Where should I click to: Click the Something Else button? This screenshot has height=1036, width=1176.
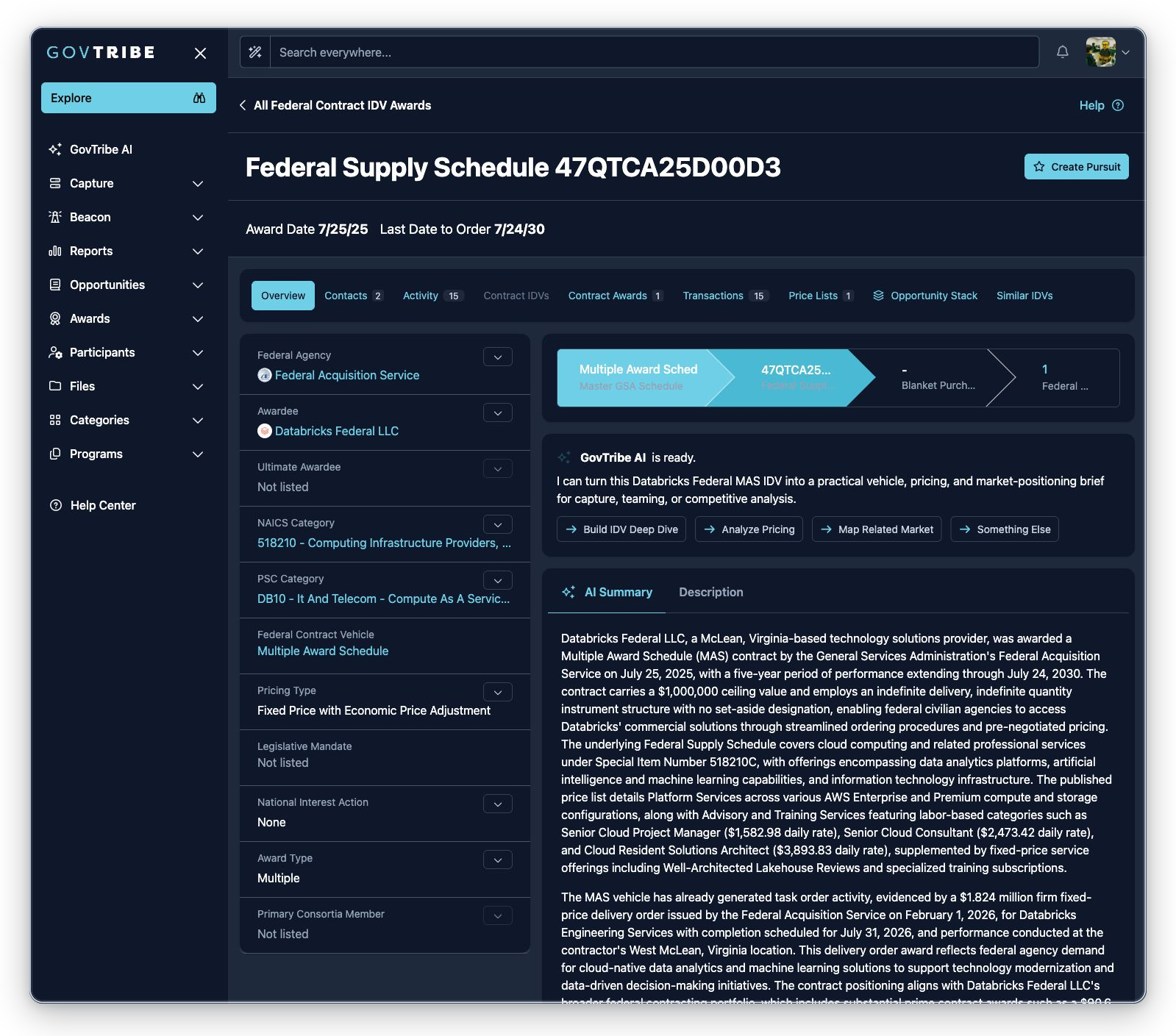point(1005,529)
